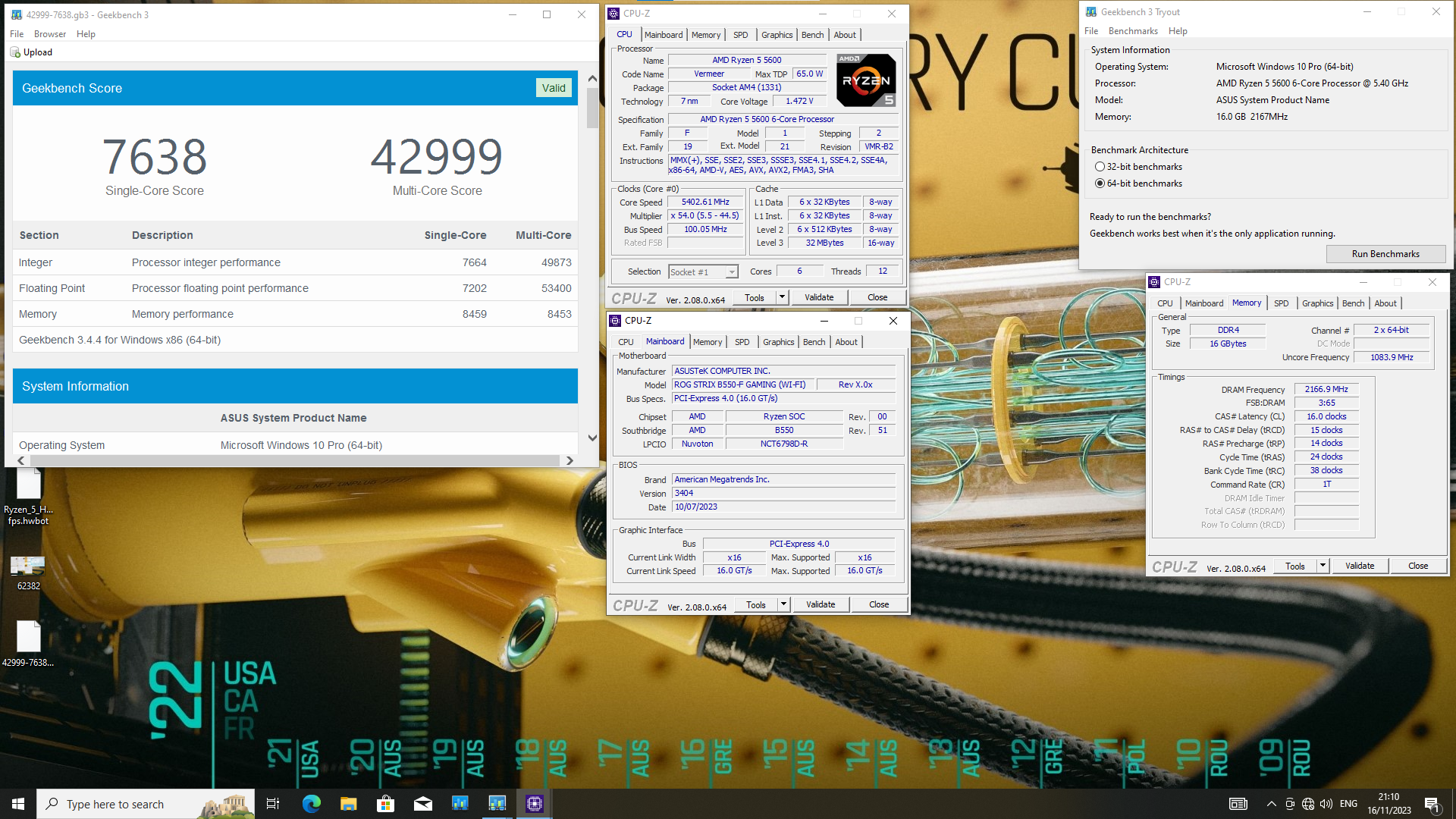Select 32-bit benchmarks radio button

tap(1100, 167)
